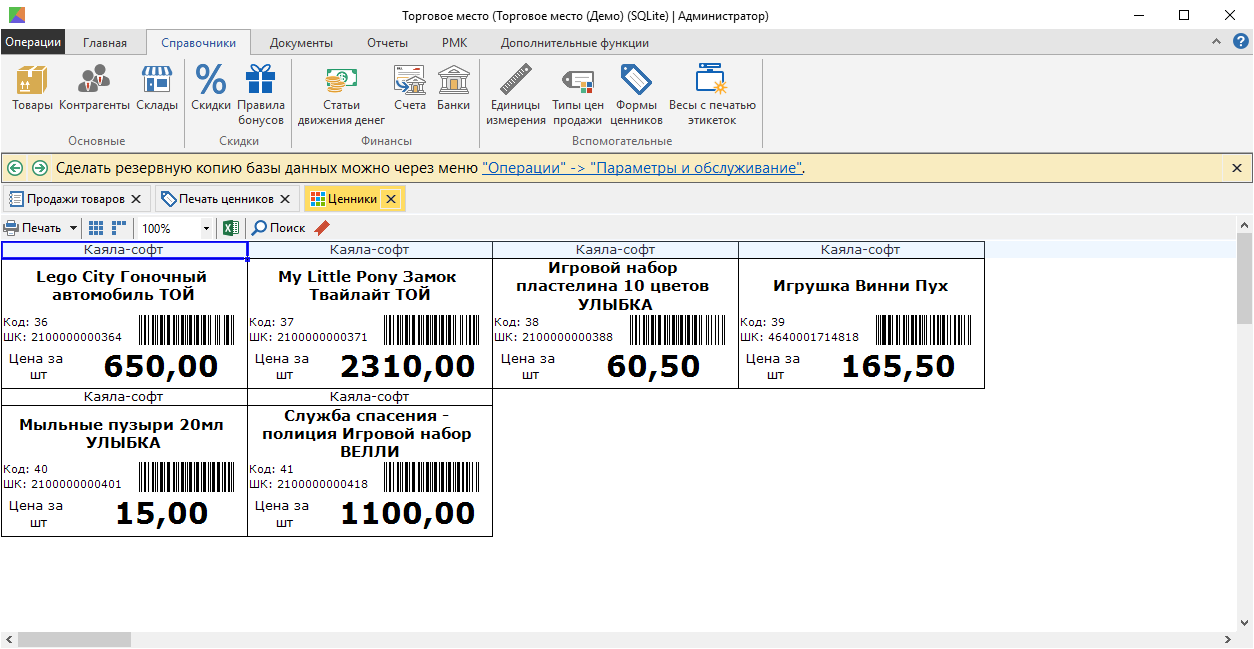The height and width of the screenshot is (649, 1254).
Task: Click the Поиск search button
Action: pyautogui.click(x=279, y=228)
